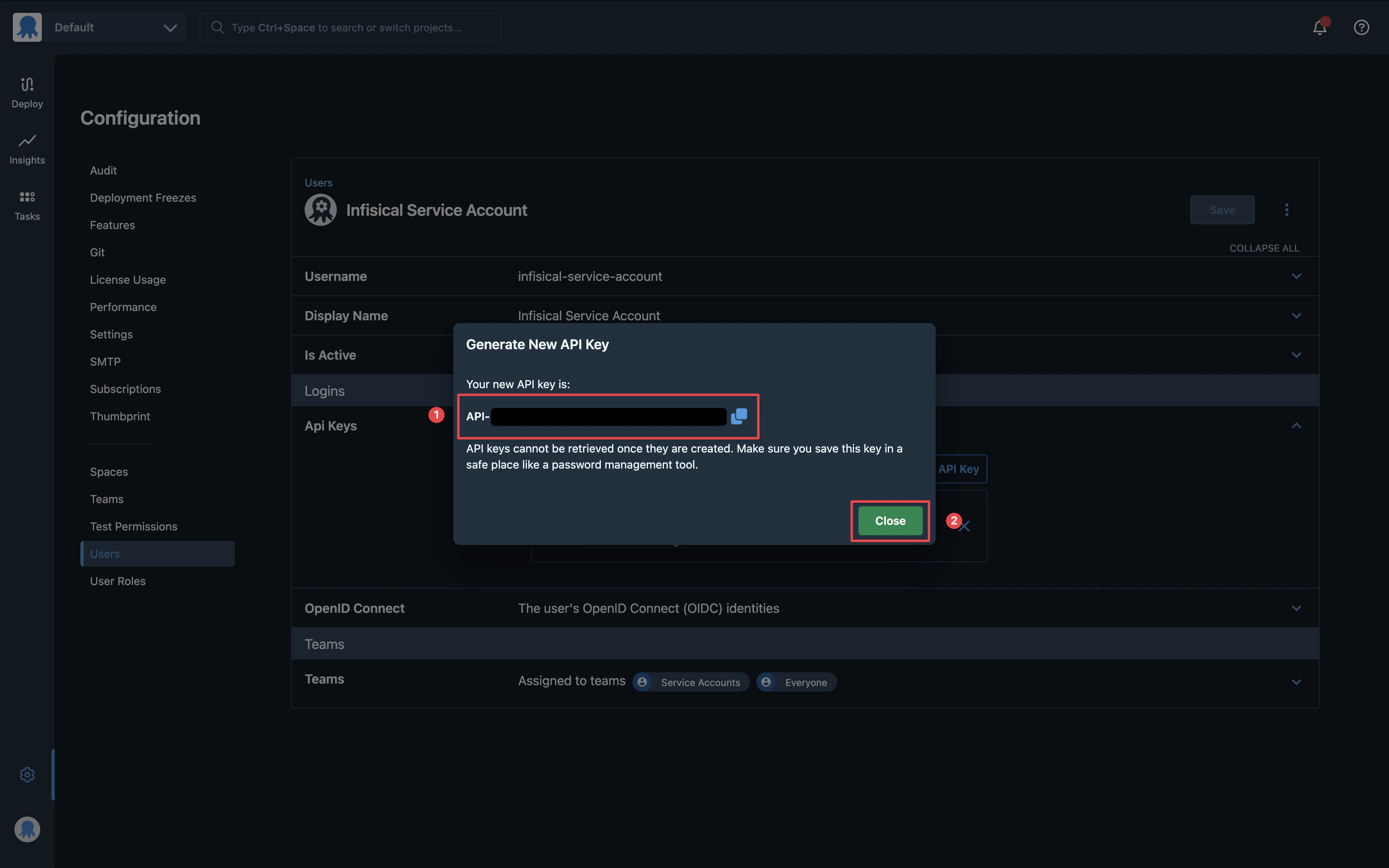Open the Tasks section
The image size is (1389, 868).
tap(27, 205)
